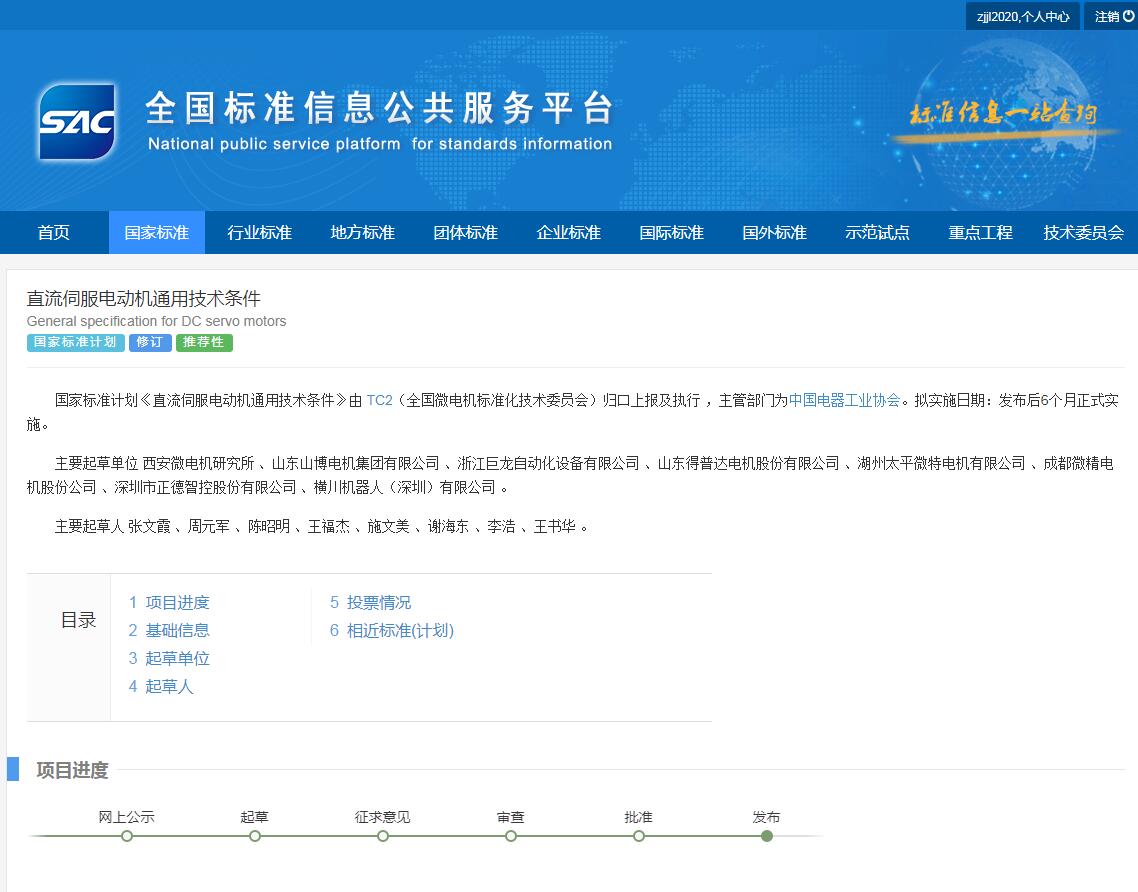Jump to 1 项目进度 section
The width and height of the screenshot is (1138, 892).
[169, 603]
